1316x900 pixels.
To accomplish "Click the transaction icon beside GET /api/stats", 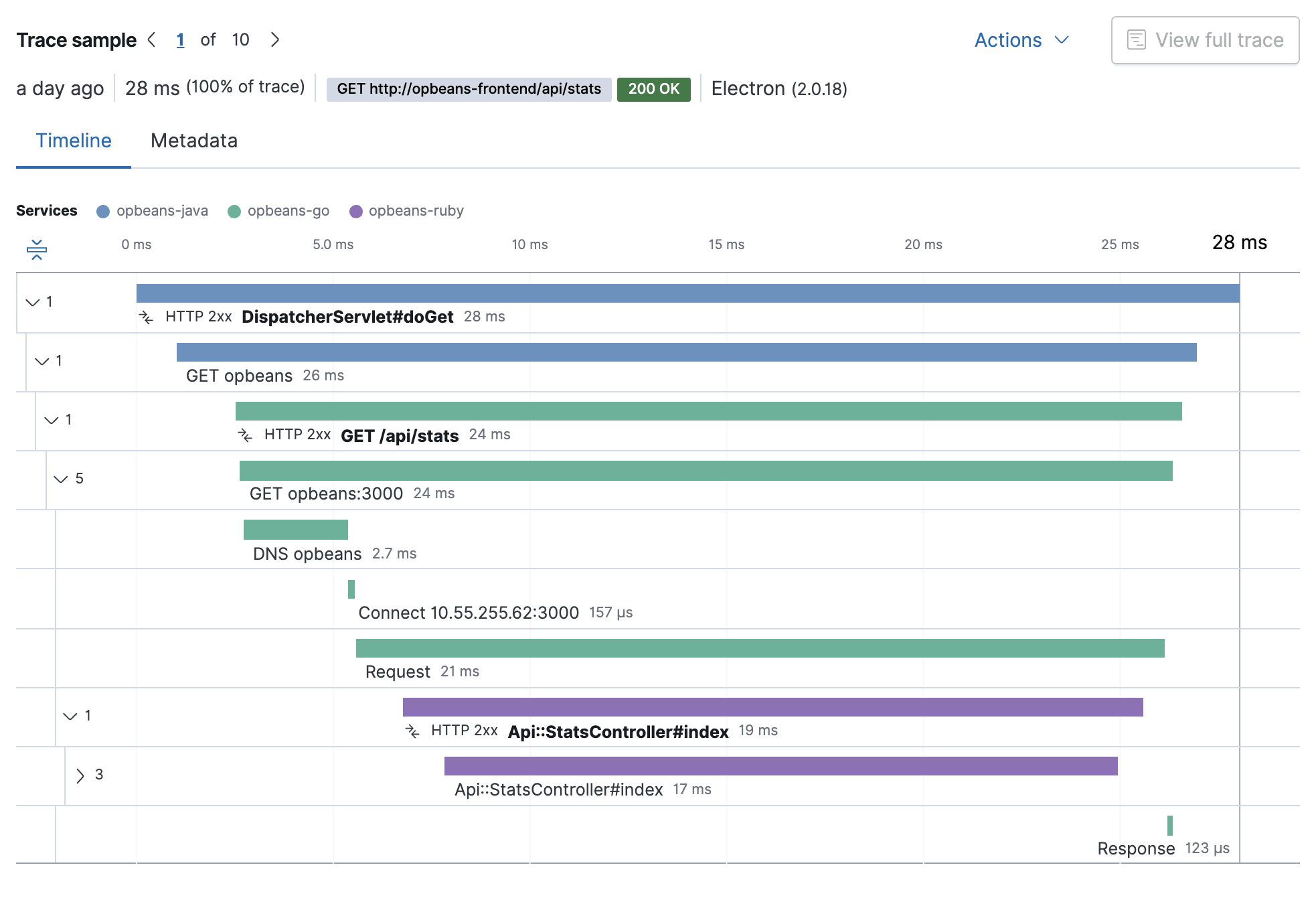I will coord(246,435).
